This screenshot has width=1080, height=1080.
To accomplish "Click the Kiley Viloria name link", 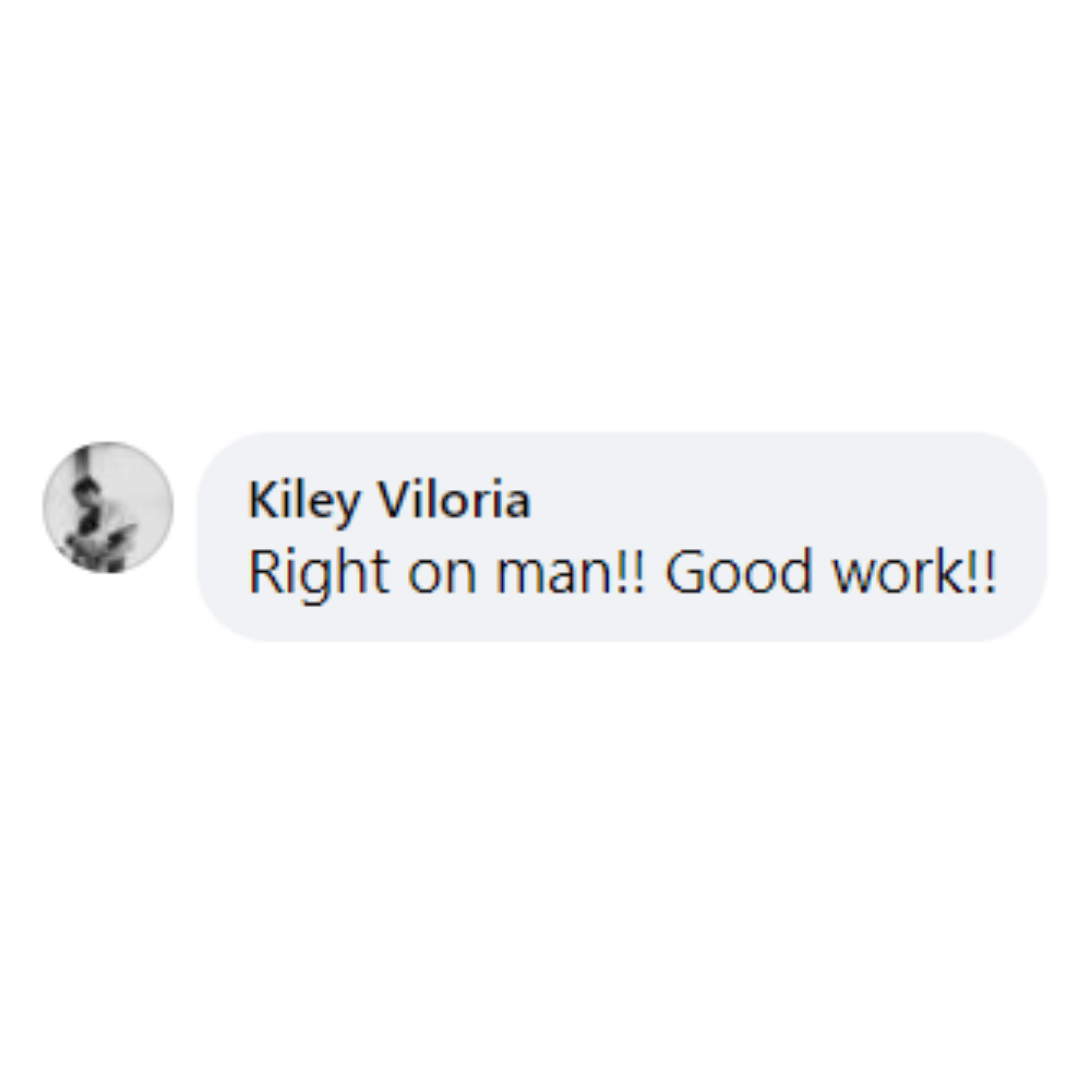I will point(389,500).
